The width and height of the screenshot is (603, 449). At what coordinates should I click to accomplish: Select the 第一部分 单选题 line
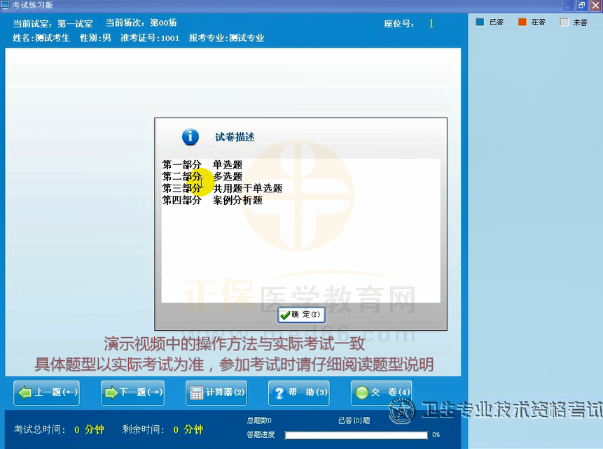tap(203, 164)
